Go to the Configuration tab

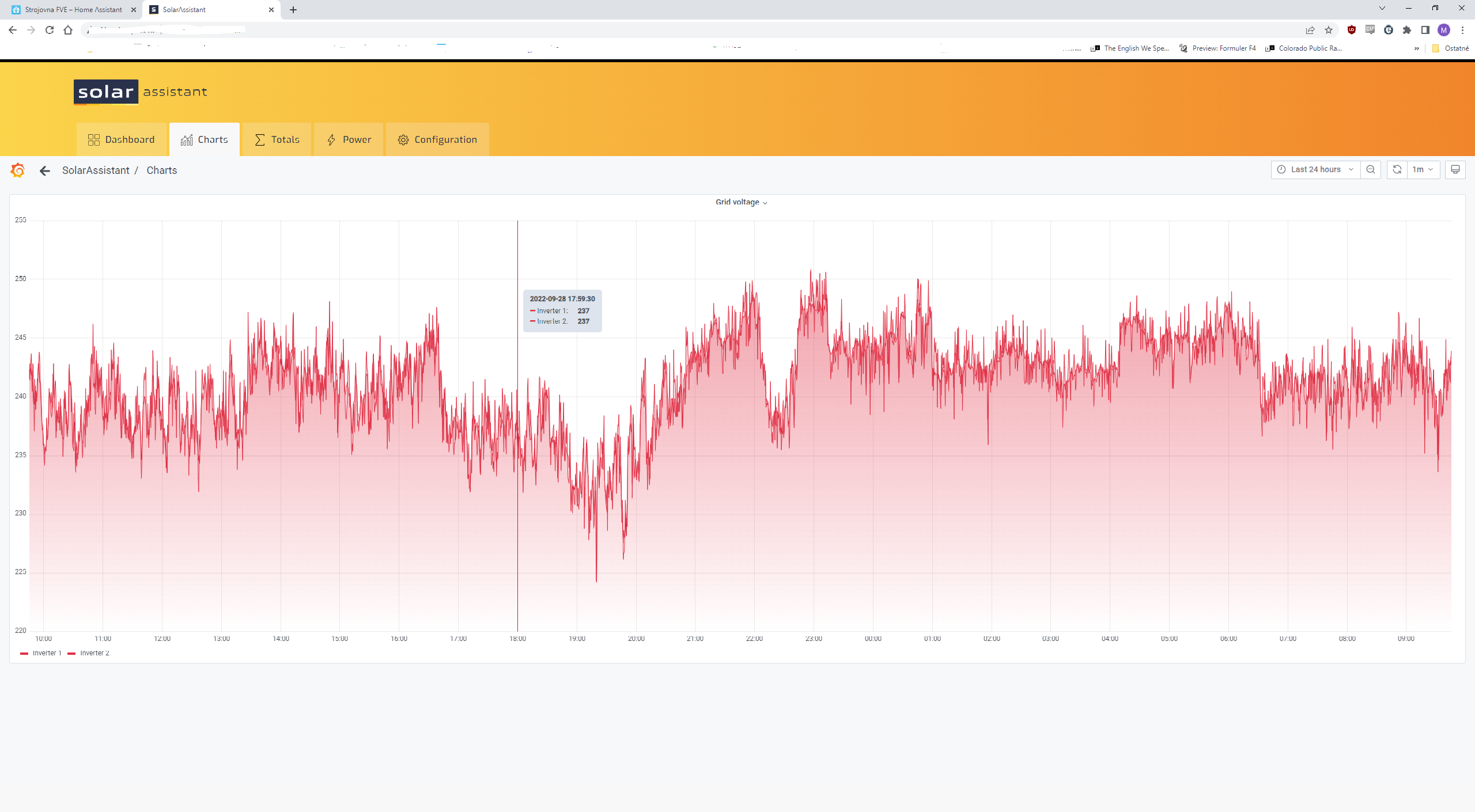[437, 139]
